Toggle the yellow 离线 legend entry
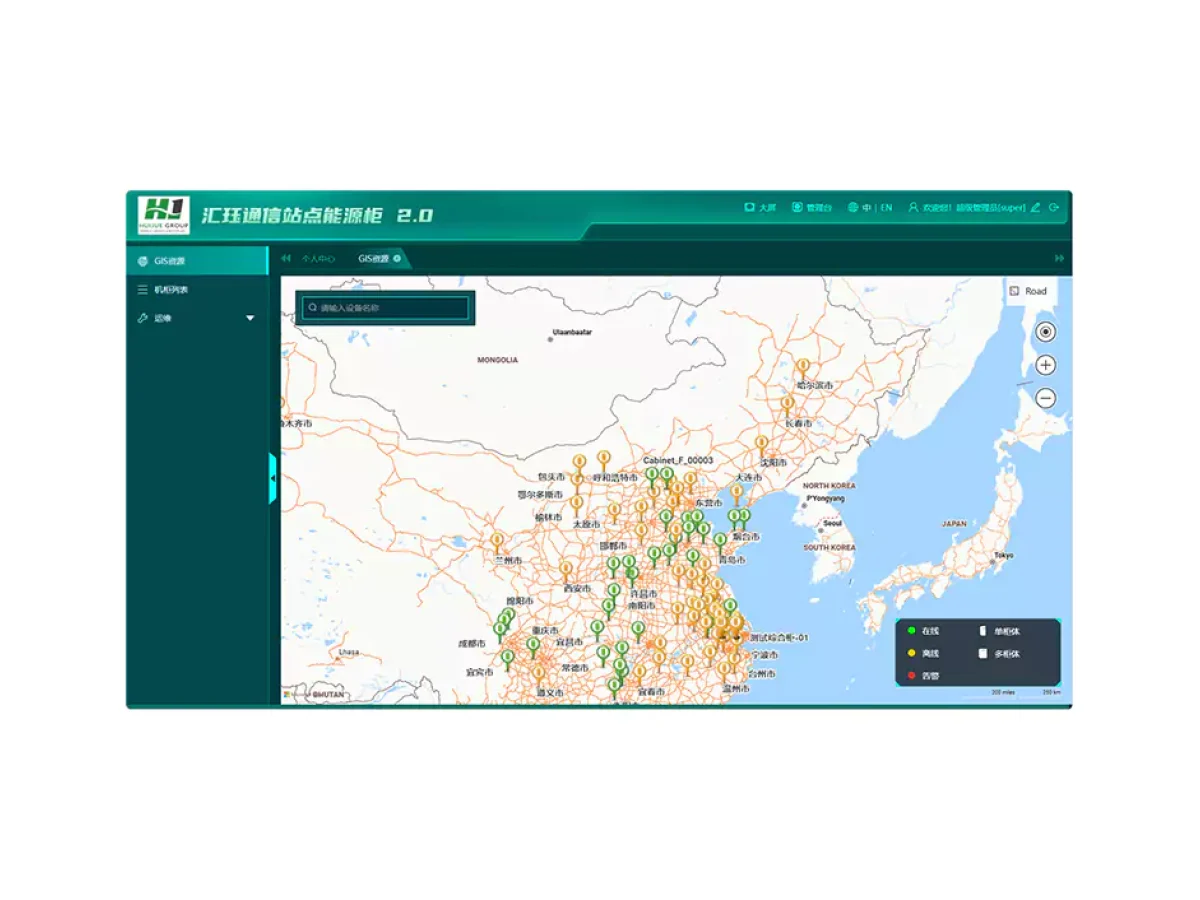1200x900 pixels. (x=923, y=653)
